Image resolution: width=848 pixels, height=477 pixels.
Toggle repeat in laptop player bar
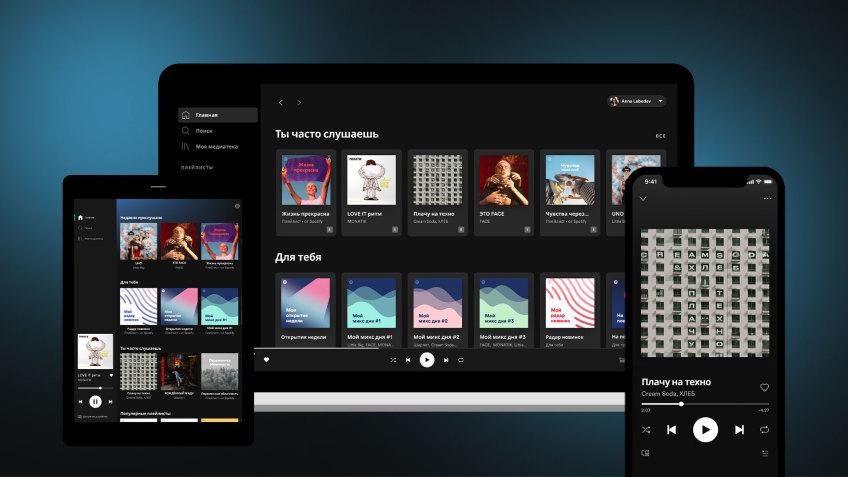[x=461, y=360]
